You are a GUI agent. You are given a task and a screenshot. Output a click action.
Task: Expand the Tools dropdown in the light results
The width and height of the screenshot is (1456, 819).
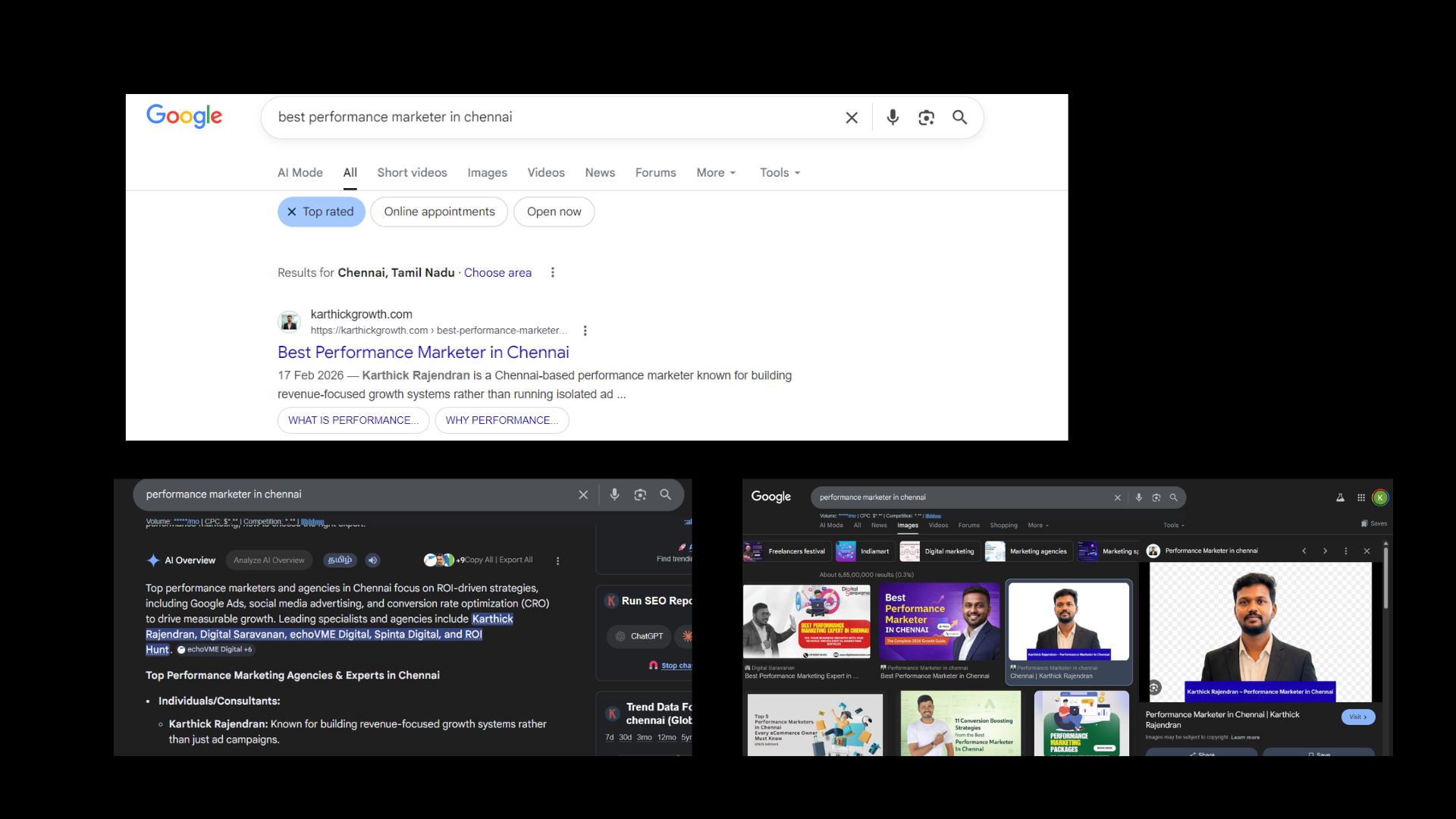coord(780,173)
